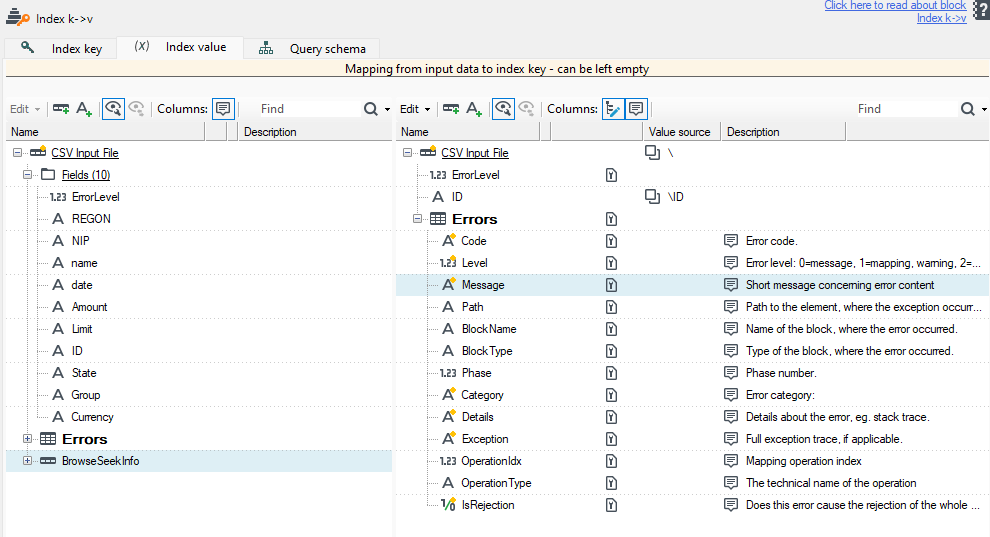Image resolution: width=990 pixels, height=537 pixels.
Task: Toggle greyed eye button in left toolbar
Action: (x=136, y=109)
